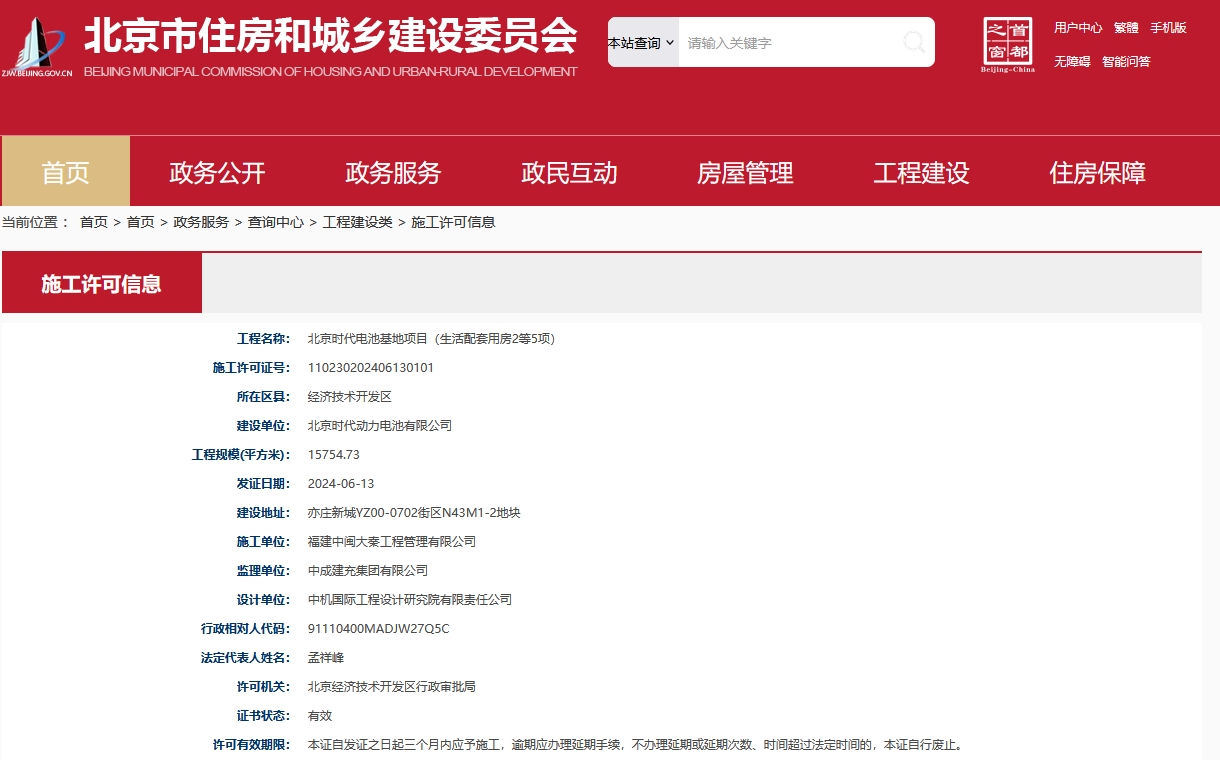Click the Beijing commission building logo
The image size is (1220, 760).
click(38, 46)
